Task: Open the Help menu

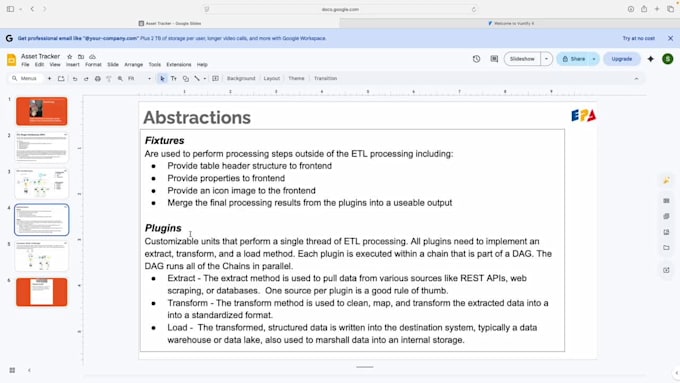Action: [202, 65]
